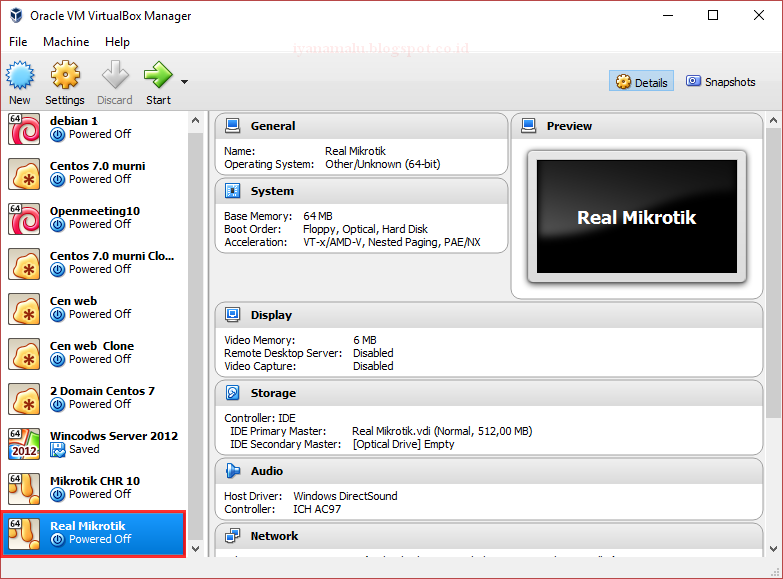
Task: Click the General section monitor icon
Action: pos(232,126)
